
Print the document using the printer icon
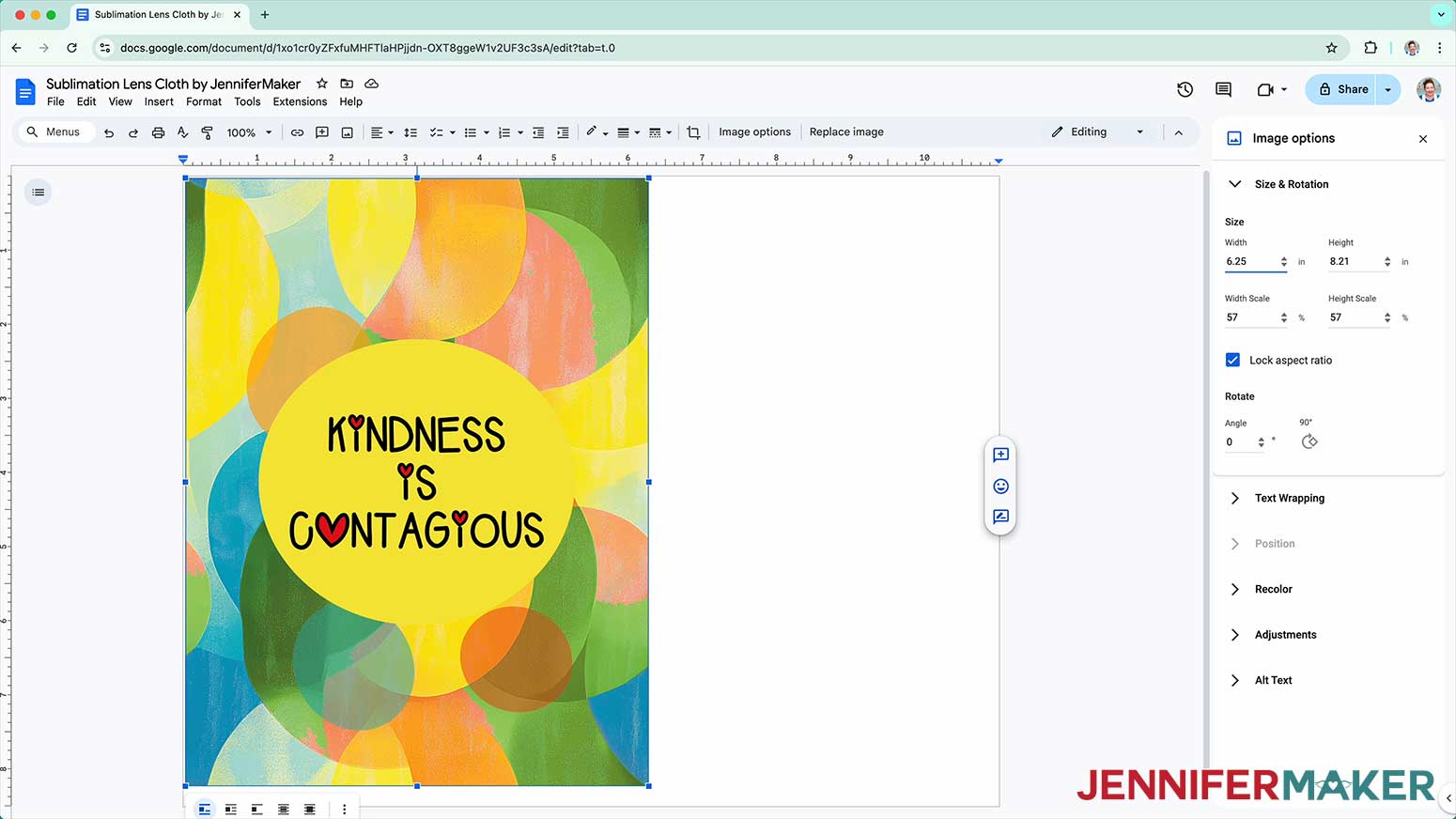point(158,132)
